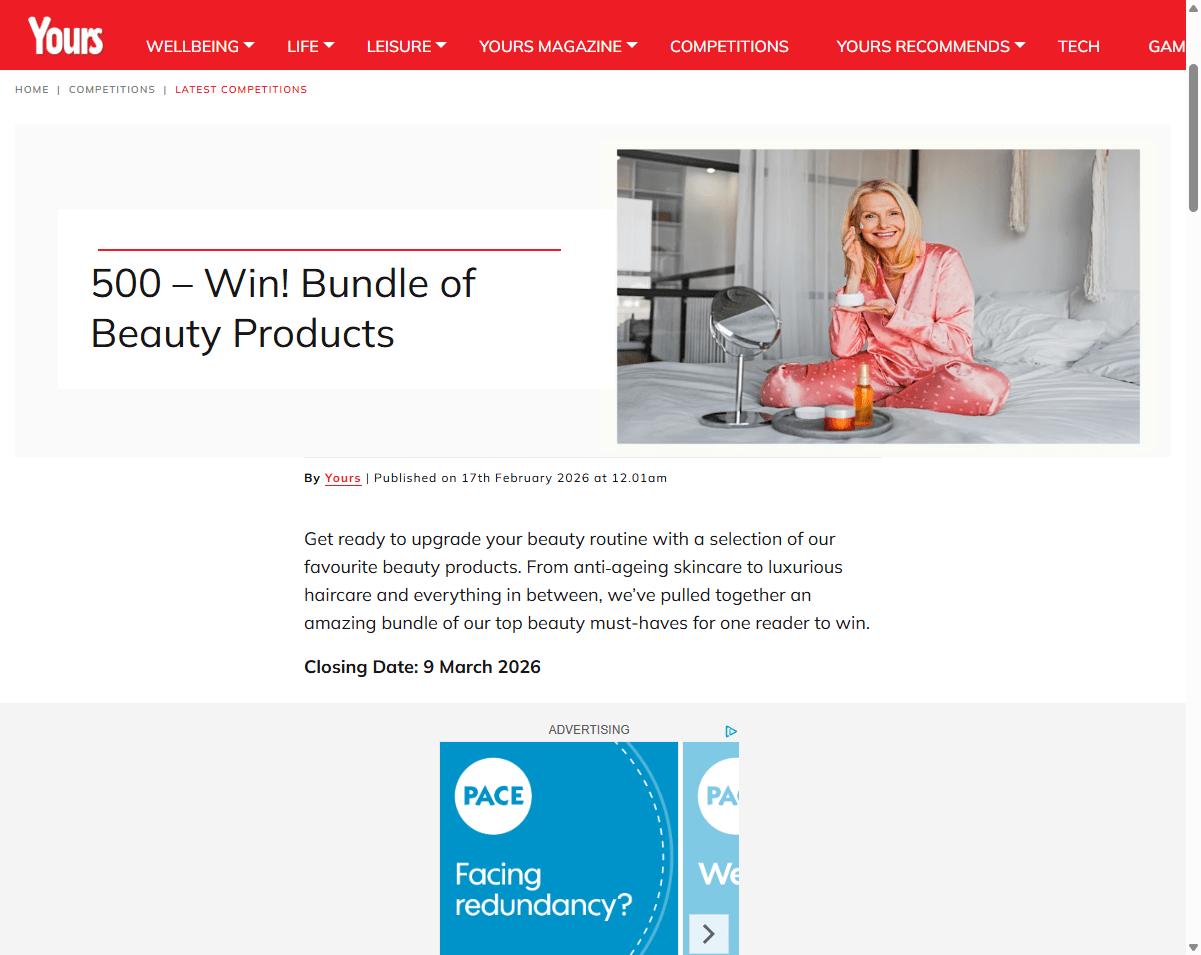Click the beauty products hero image
Screen dimensions: 1201x955
tap(878, 296)
